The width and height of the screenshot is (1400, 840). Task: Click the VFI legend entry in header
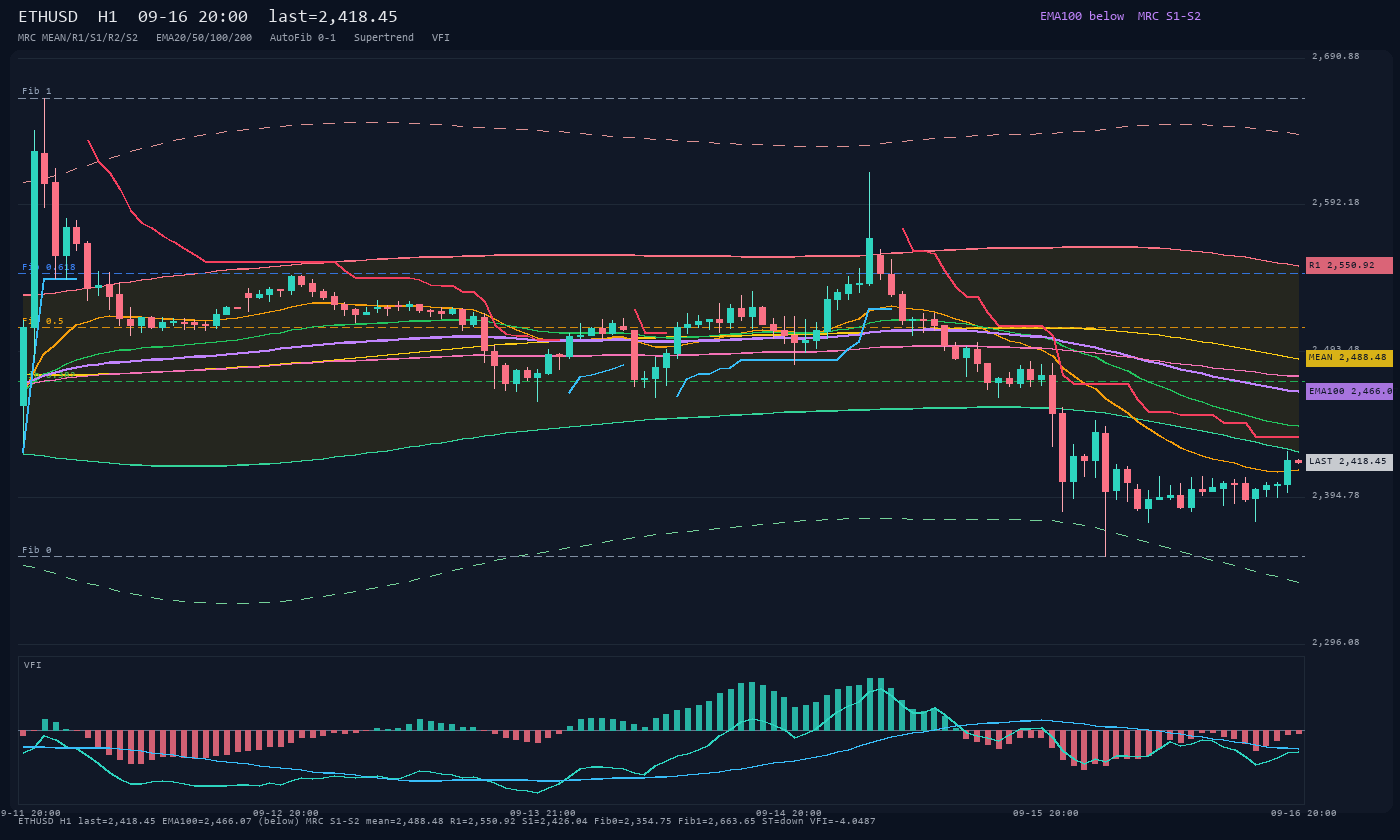(x=441, y=37)
